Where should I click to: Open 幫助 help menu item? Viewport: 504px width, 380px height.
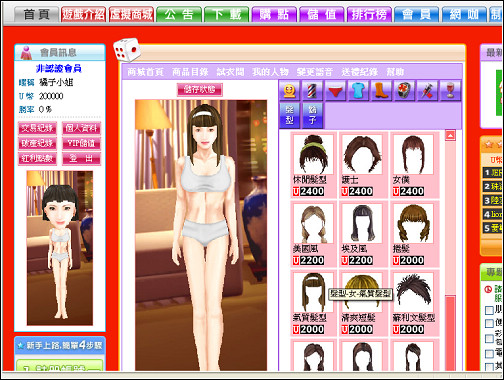[x=395, y=72]
